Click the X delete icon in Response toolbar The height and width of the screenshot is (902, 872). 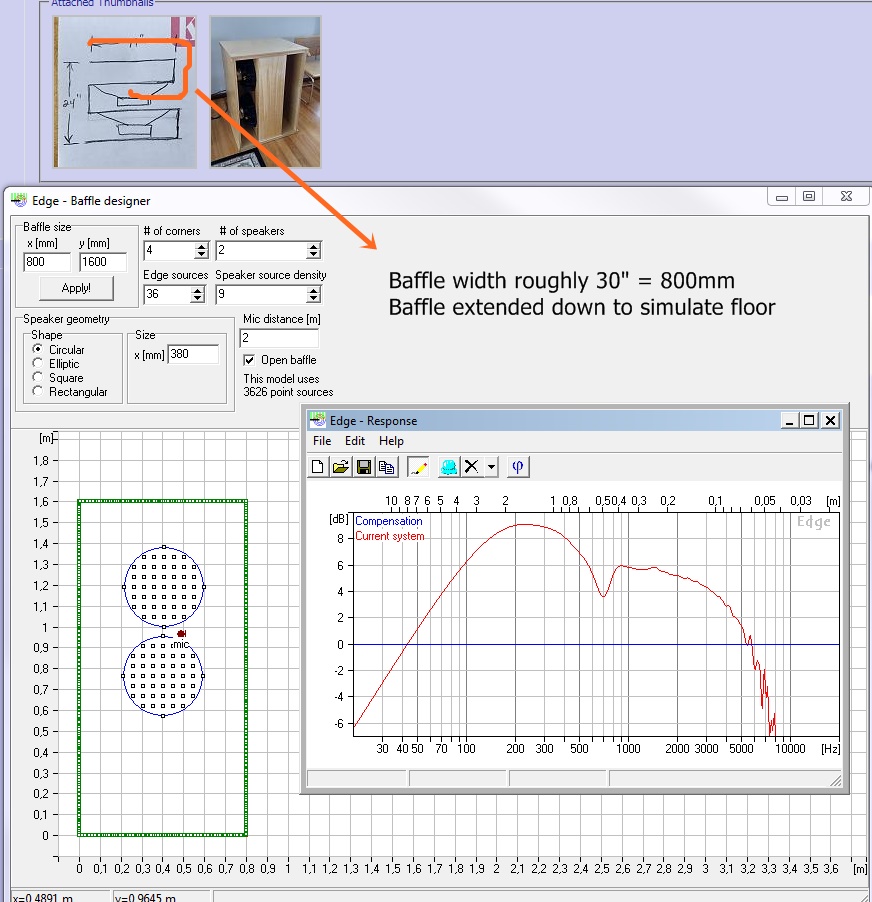tap(471, 467)
